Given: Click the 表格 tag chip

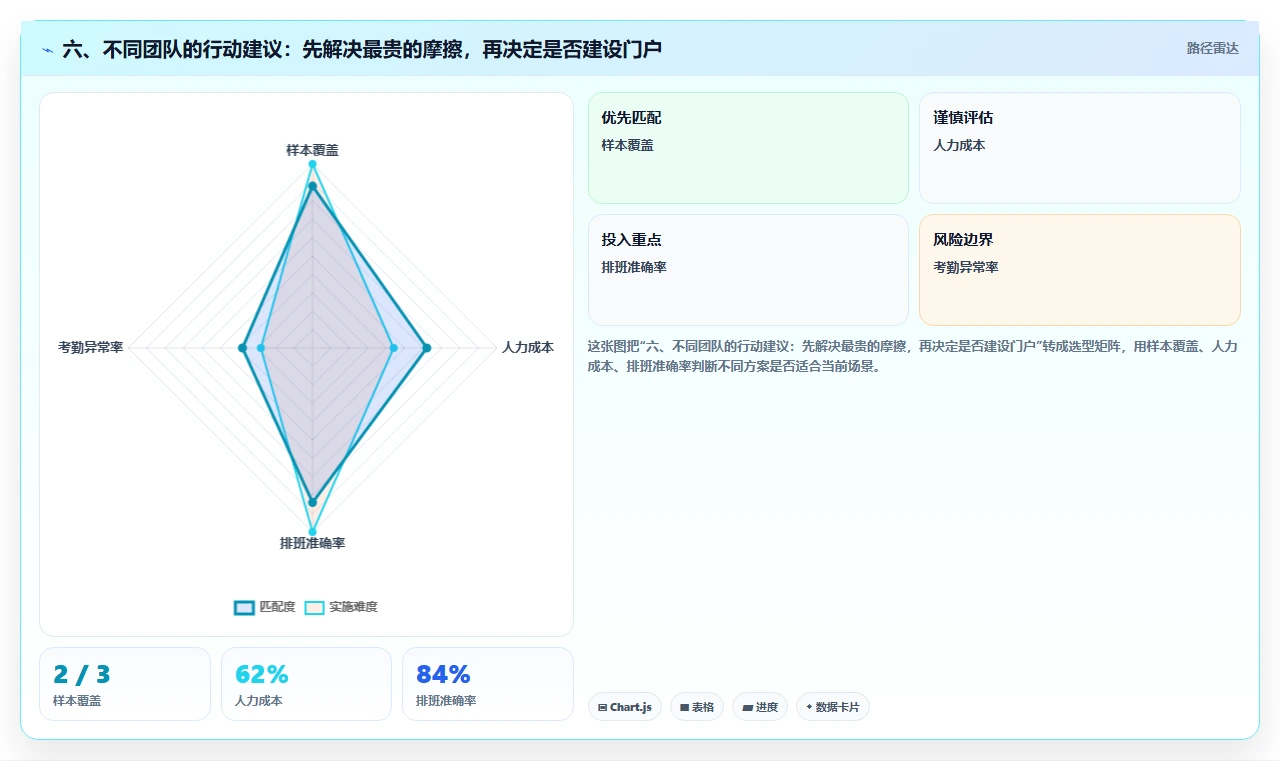Looking at the screenshot, I should click(697, 707).
